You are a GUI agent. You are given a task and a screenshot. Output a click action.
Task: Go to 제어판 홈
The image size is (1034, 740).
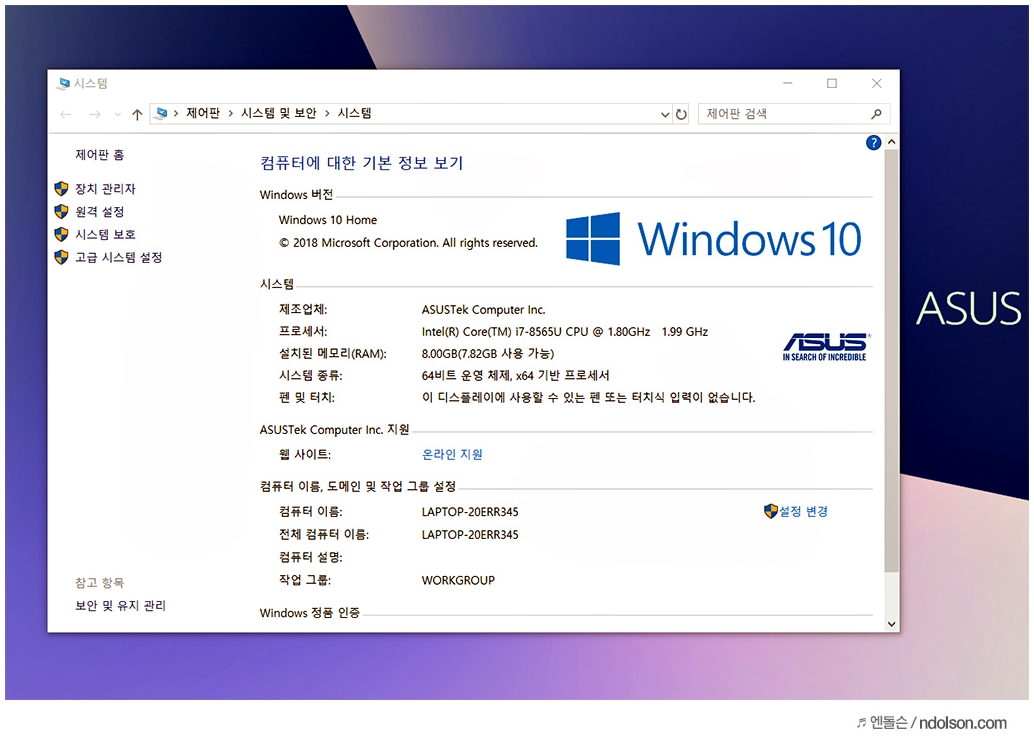pos(100,155)
